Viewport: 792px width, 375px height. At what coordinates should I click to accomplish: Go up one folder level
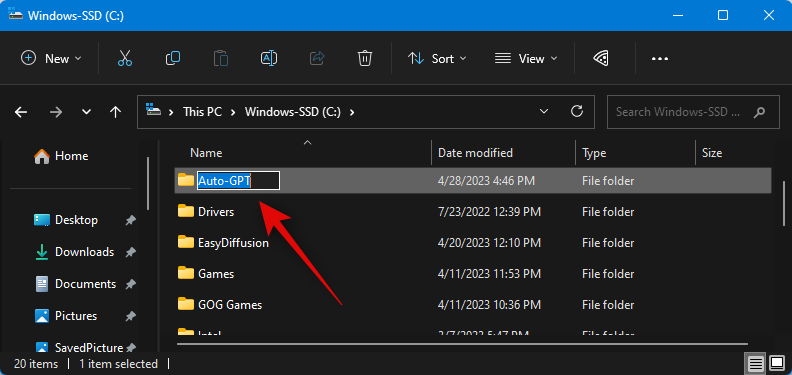click(x=116, y=112)
